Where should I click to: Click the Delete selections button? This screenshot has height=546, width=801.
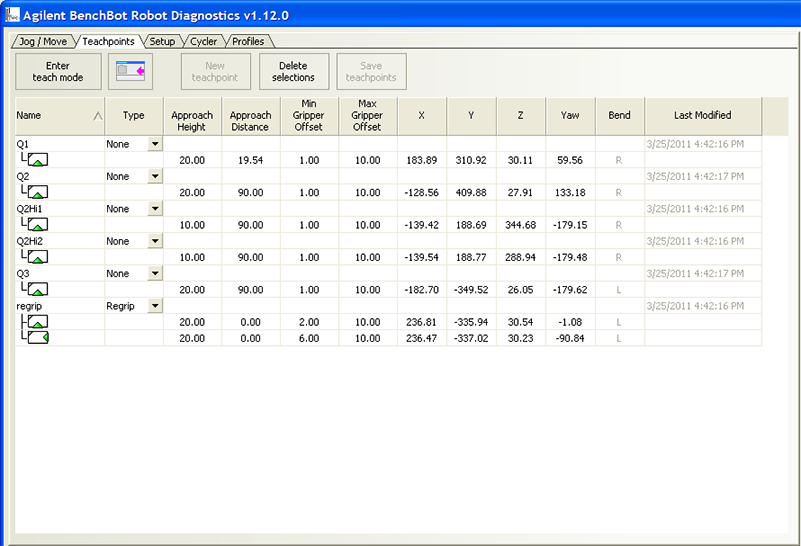click(293, 71)
